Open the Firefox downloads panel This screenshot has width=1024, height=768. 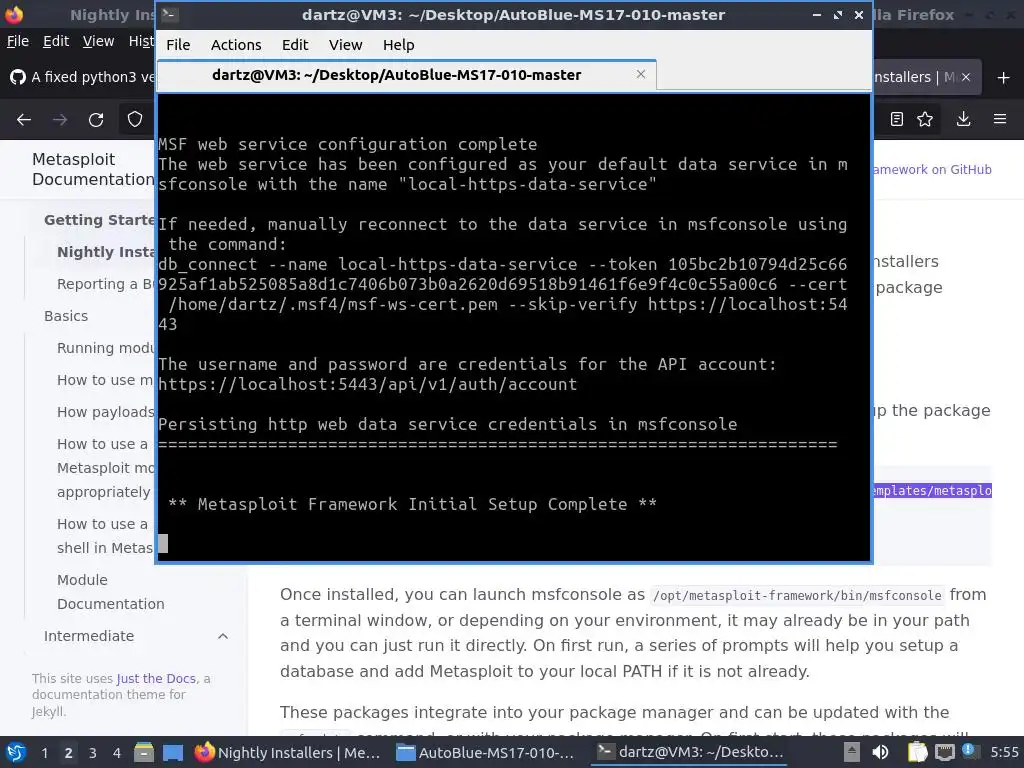(x=963, y=119)
